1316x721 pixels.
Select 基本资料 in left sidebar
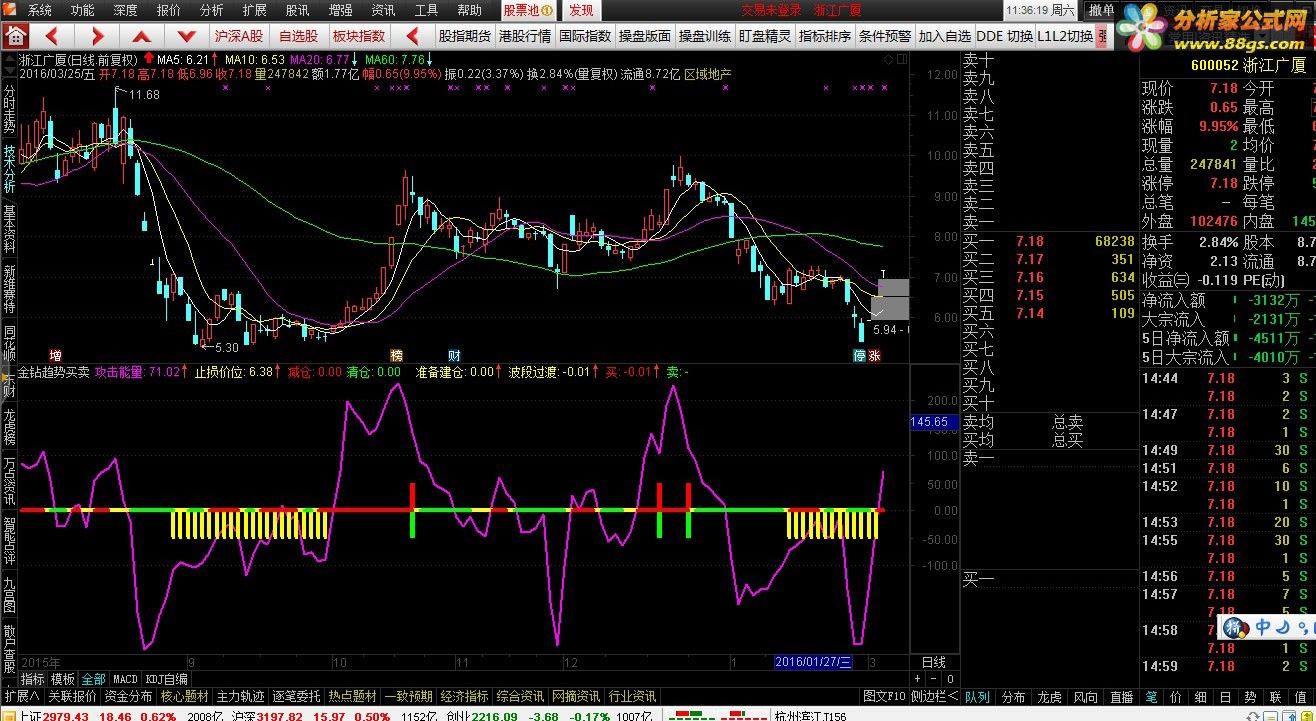pos(9,229)
